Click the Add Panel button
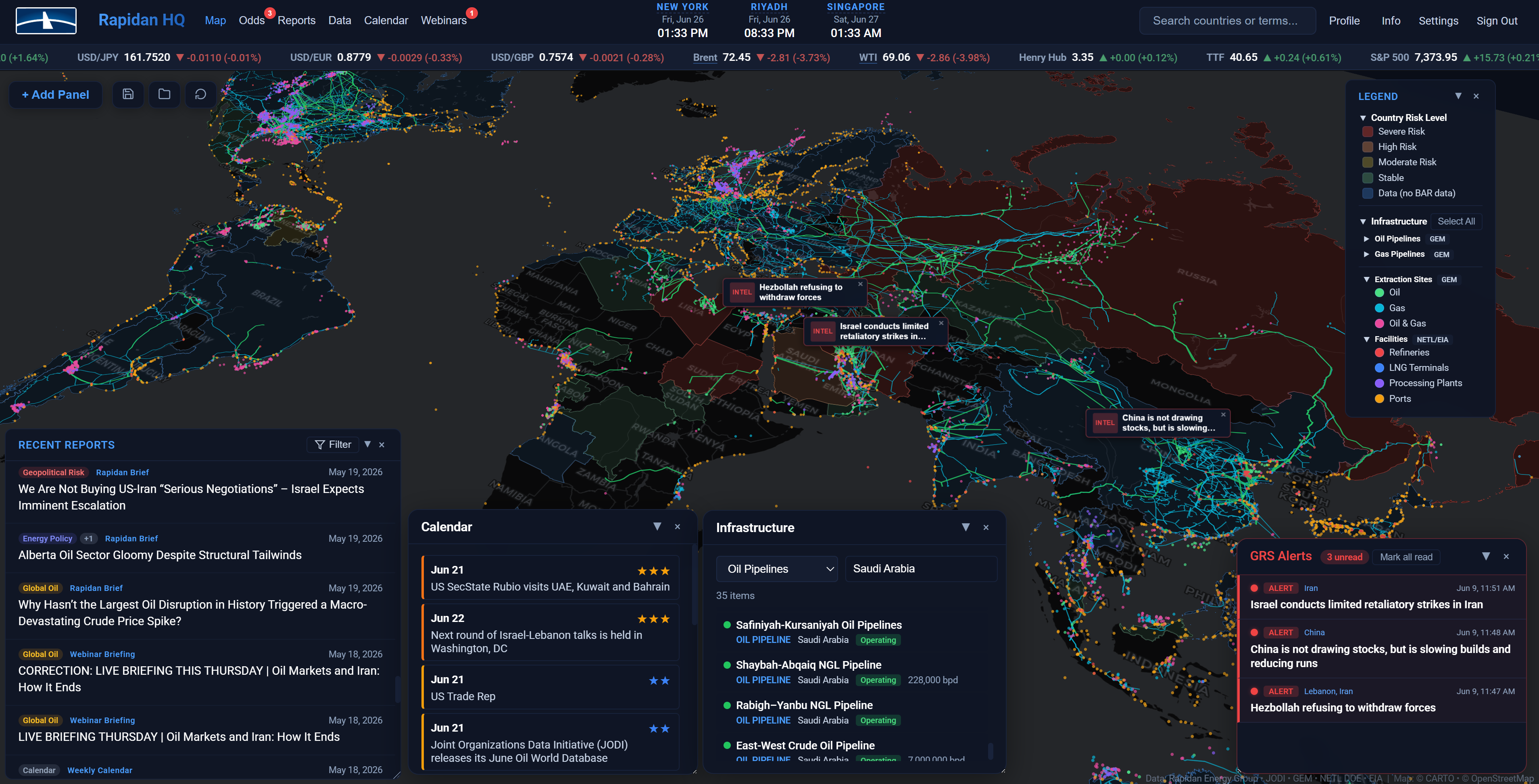Image resolution: width=1539 pixels, height=784 pixels. (x=56, y=95)
